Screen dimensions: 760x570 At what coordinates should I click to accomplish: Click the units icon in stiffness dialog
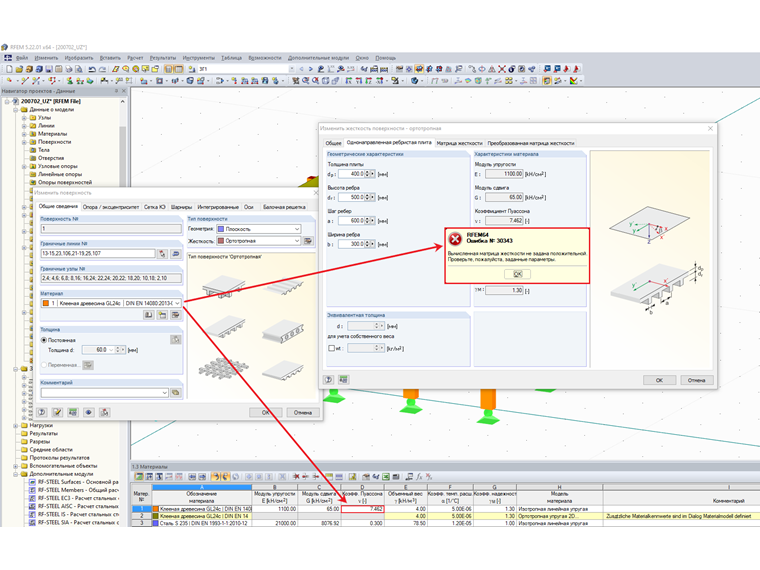344,380
